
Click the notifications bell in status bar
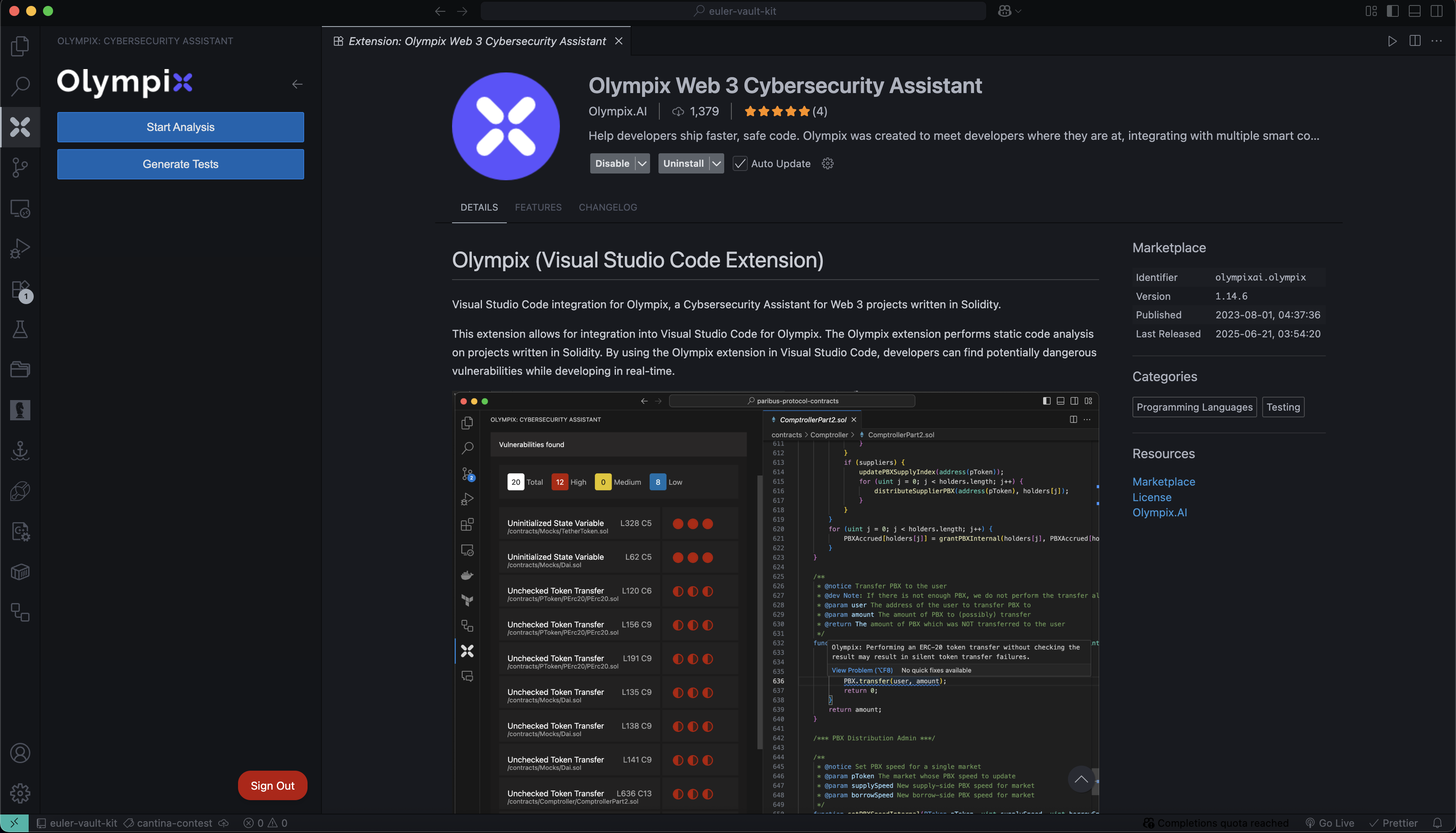click(1438, 823)
